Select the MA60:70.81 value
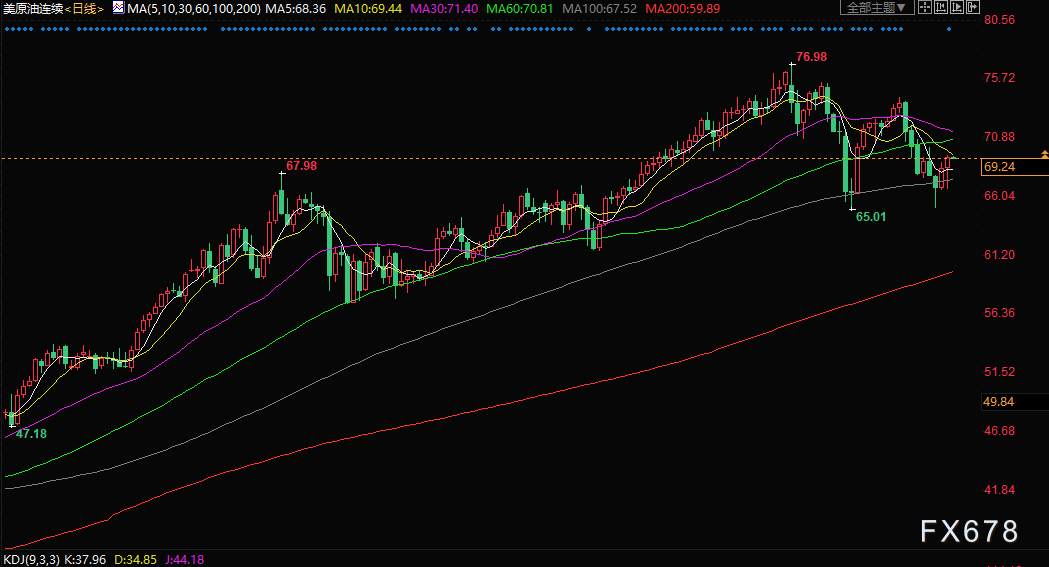The image size is (1049, 567). tap(520, 9)
